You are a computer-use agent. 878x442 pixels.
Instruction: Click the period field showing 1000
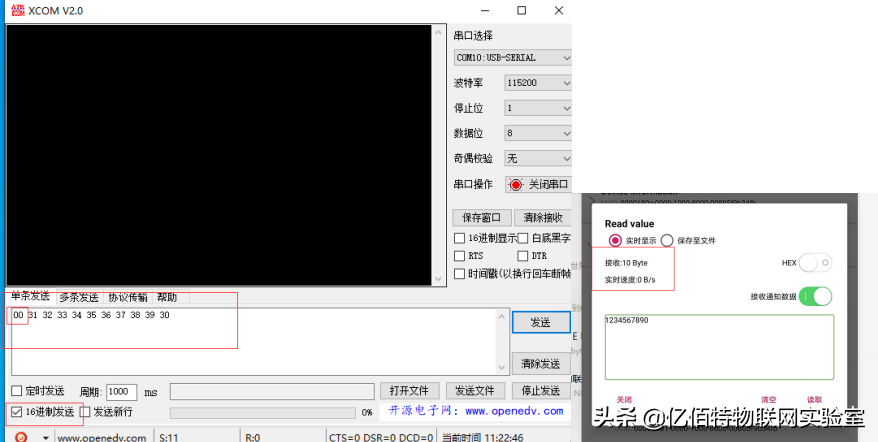coord(122,392)
